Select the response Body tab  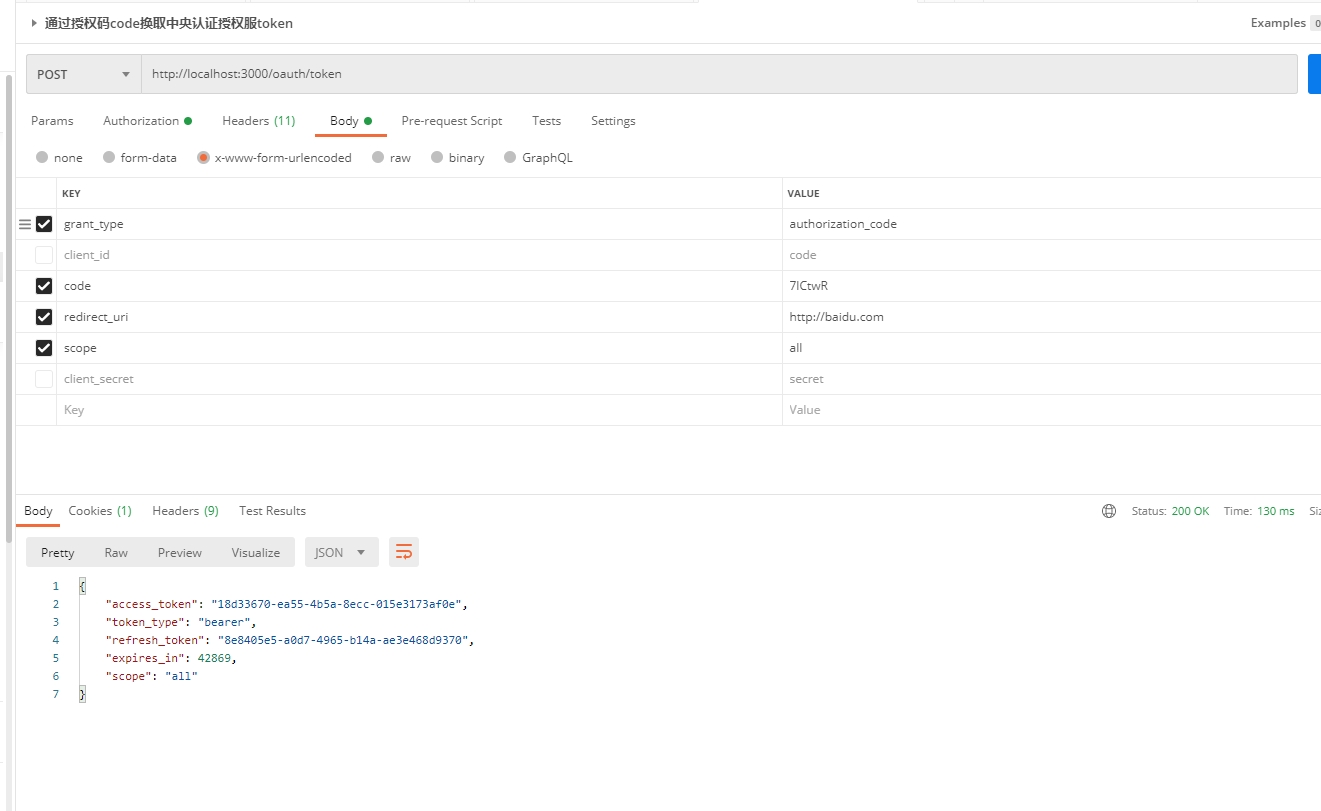(x=38, y=511)
